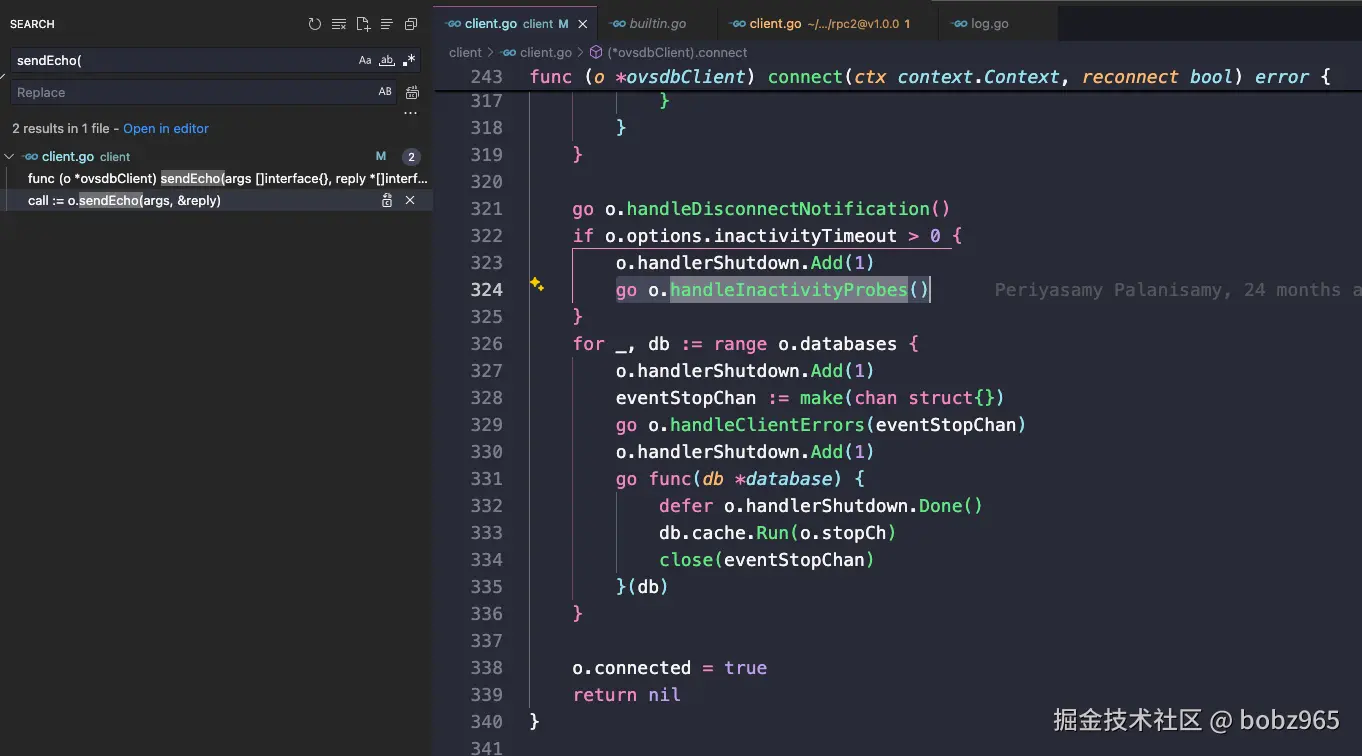Click handleInactivityProbes in line 324
The image size is (1362, 756).
[x=788, y=290]
